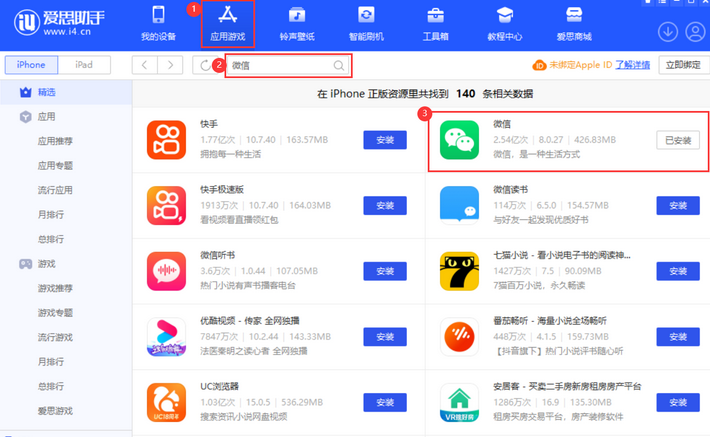Click the 微信读书 app icon
Viewport: 710px width, 437px height.
459,206
